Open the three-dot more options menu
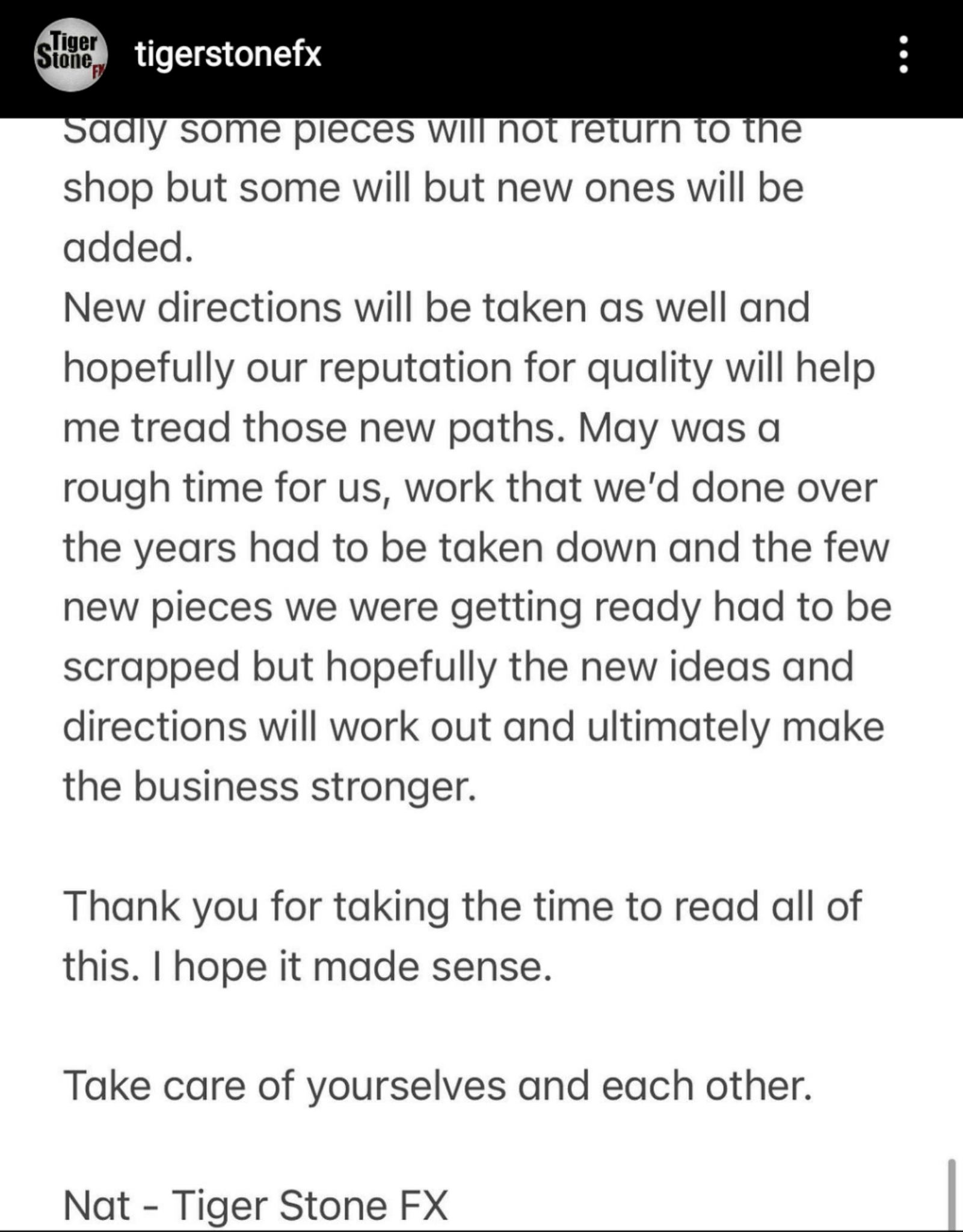Viewport: 963px width, 1232px height. pyautogui.click(x=903, y=55)
